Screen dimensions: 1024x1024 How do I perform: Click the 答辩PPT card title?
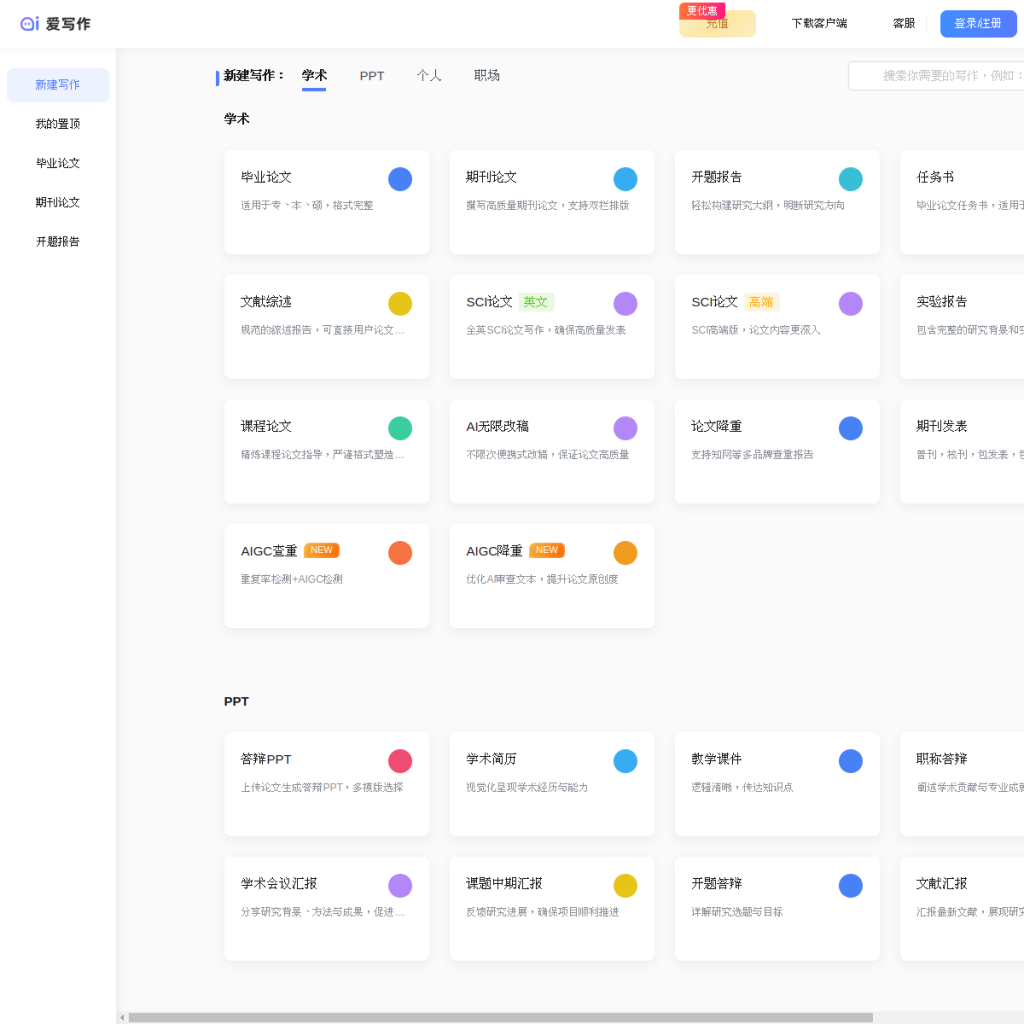pos(266,759)
